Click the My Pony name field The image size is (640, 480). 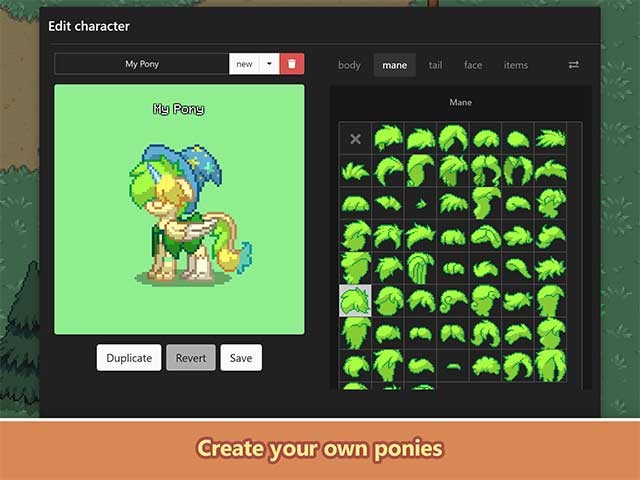[x=142, y=64]
